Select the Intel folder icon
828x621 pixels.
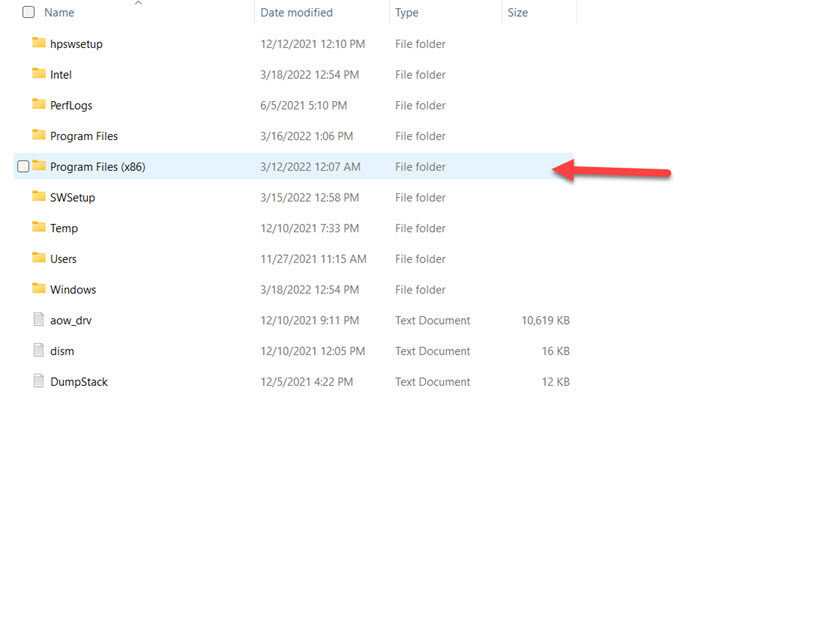pos(39,74)
